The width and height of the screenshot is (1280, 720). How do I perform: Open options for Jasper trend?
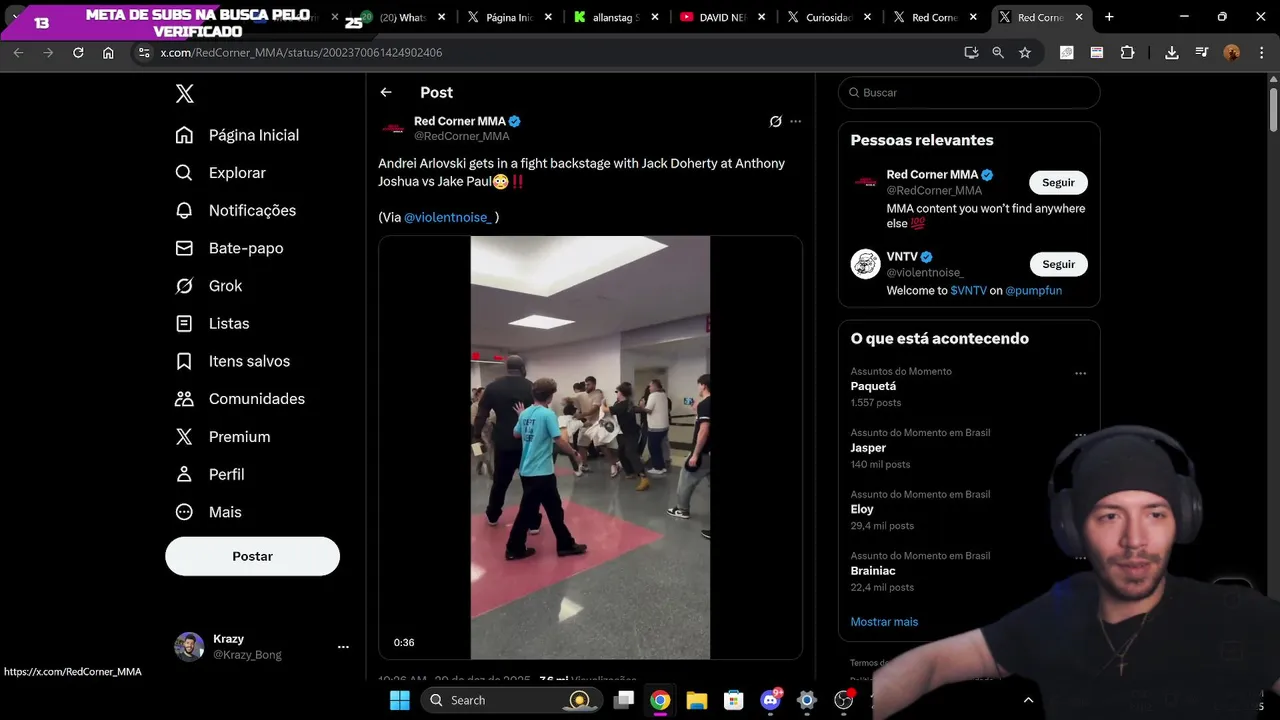point(1080,435)
